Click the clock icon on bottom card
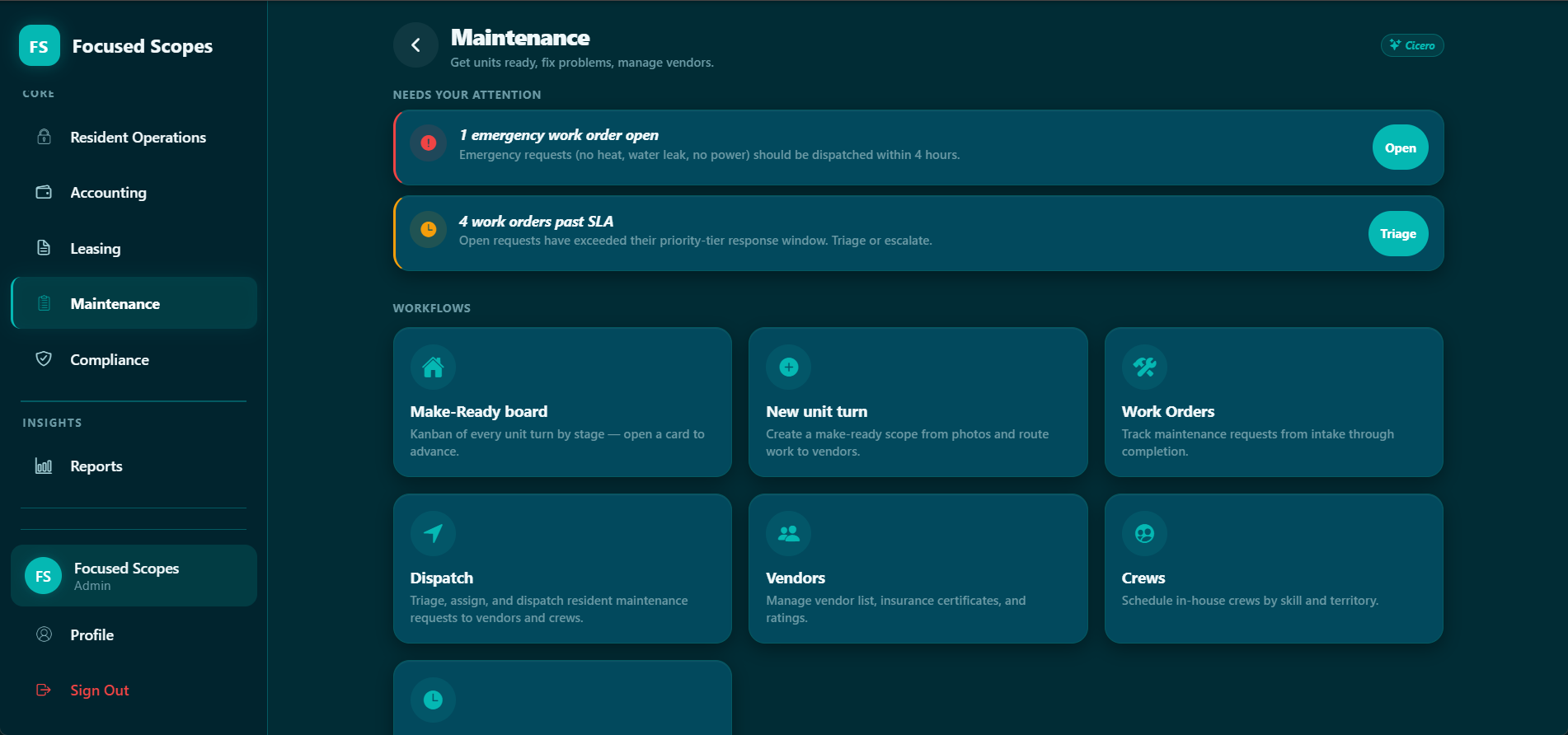 pos(433,700)
